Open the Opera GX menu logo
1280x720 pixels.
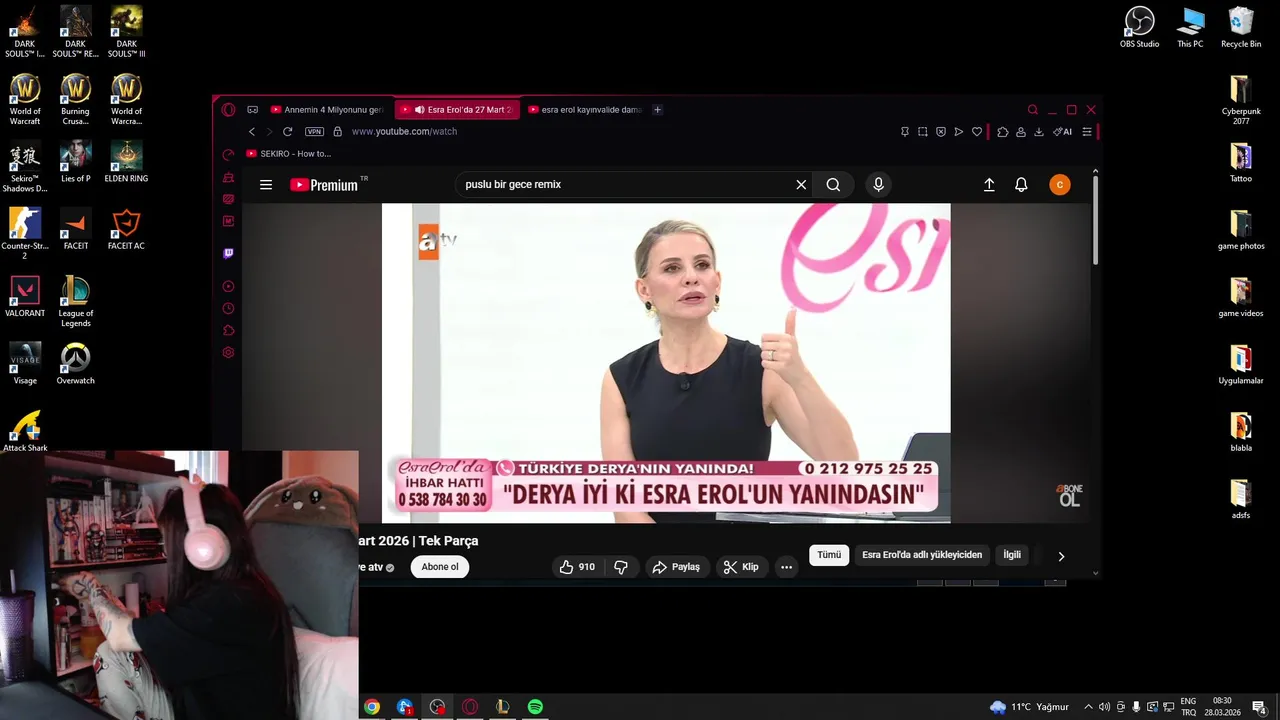click(x=228, y=110)
